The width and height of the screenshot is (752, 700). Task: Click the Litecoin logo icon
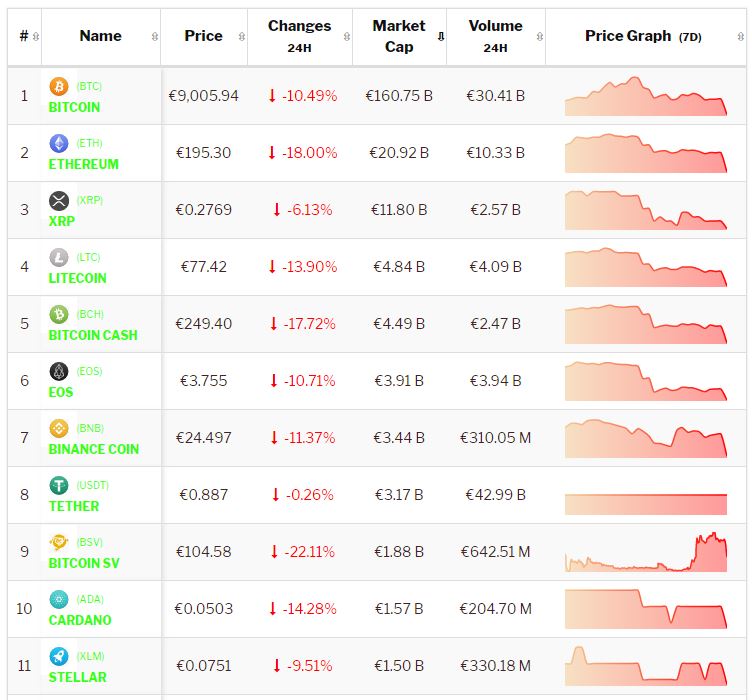pos(59,258)
